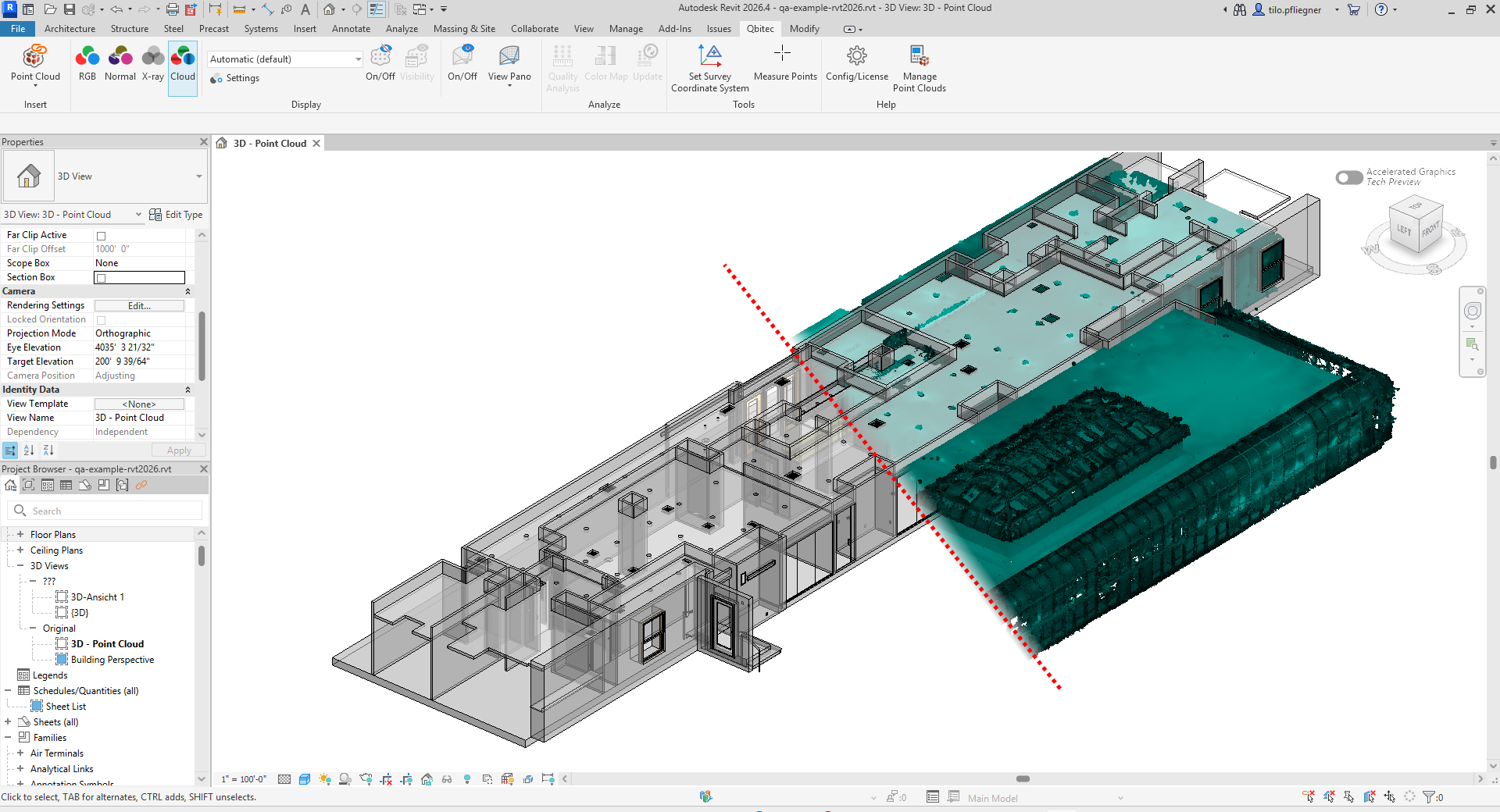The height and width of the screenshot is (812, 1500).
Task: Toggle point cloud On/Off next to Visibility
Action: [x=380, y=63]
